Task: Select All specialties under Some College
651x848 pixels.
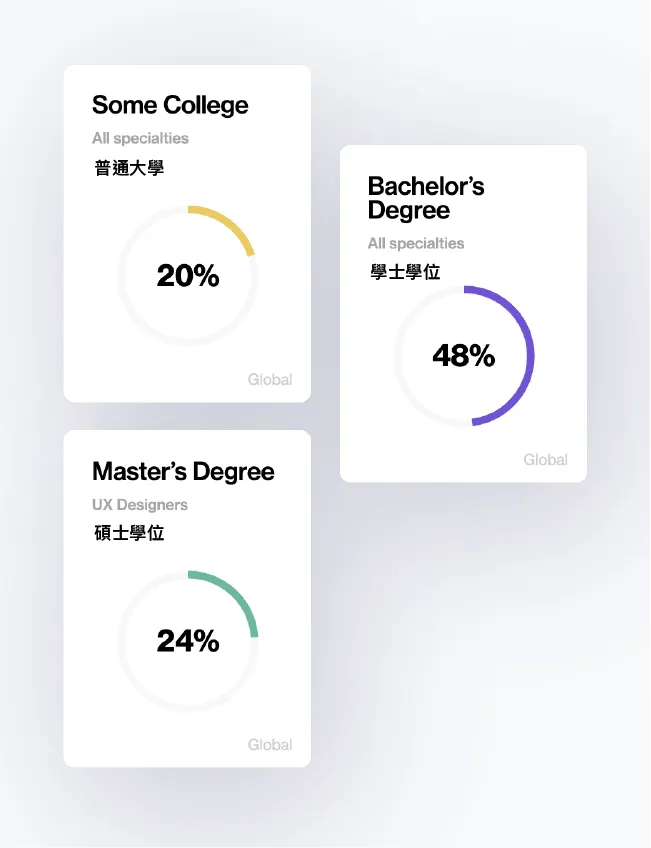Action: click(140, 138)
